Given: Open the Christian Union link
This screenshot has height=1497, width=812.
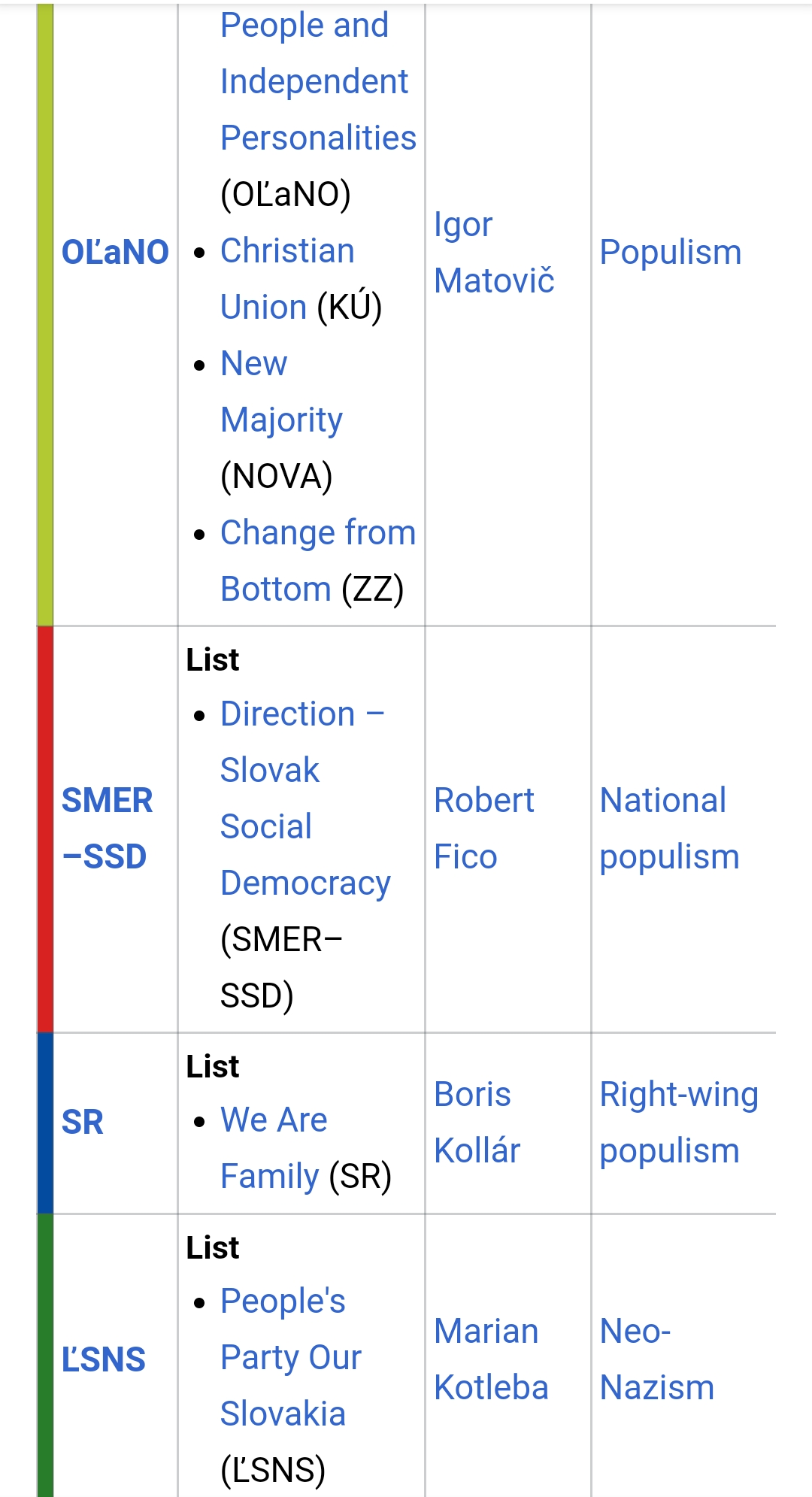Looking at the screenshot, I should tap(287, 279).
